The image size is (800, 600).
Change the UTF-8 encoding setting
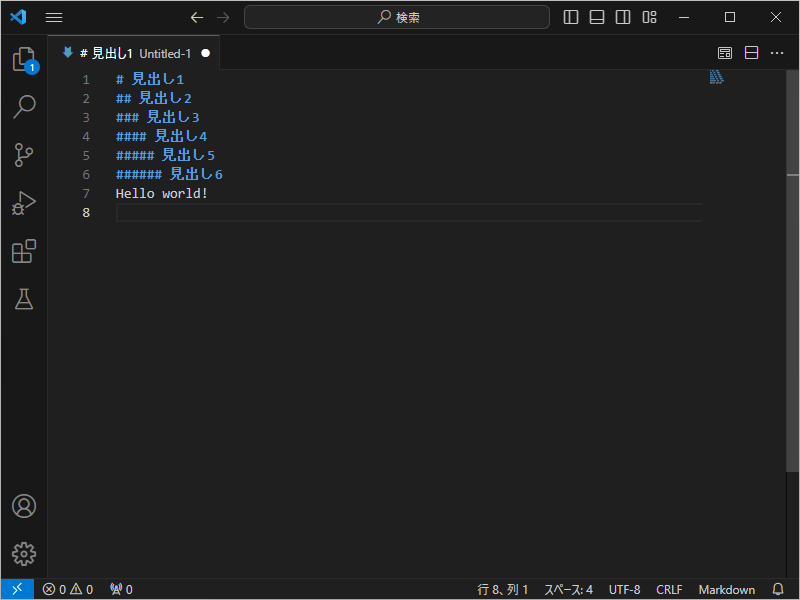[x=624, y=589]
